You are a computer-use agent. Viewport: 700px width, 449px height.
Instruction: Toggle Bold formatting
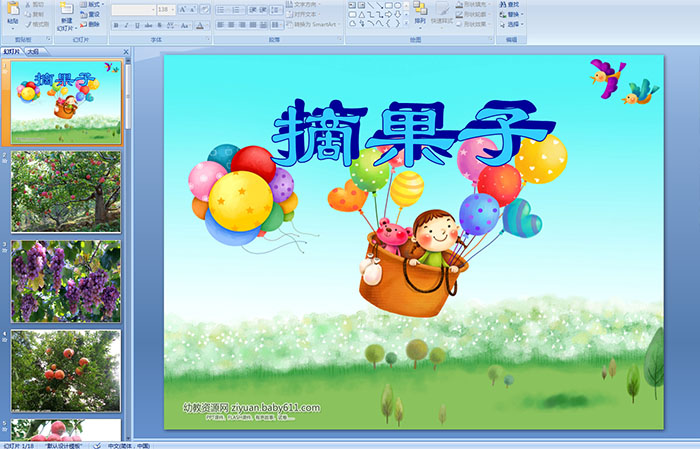[x=116, y=25]
